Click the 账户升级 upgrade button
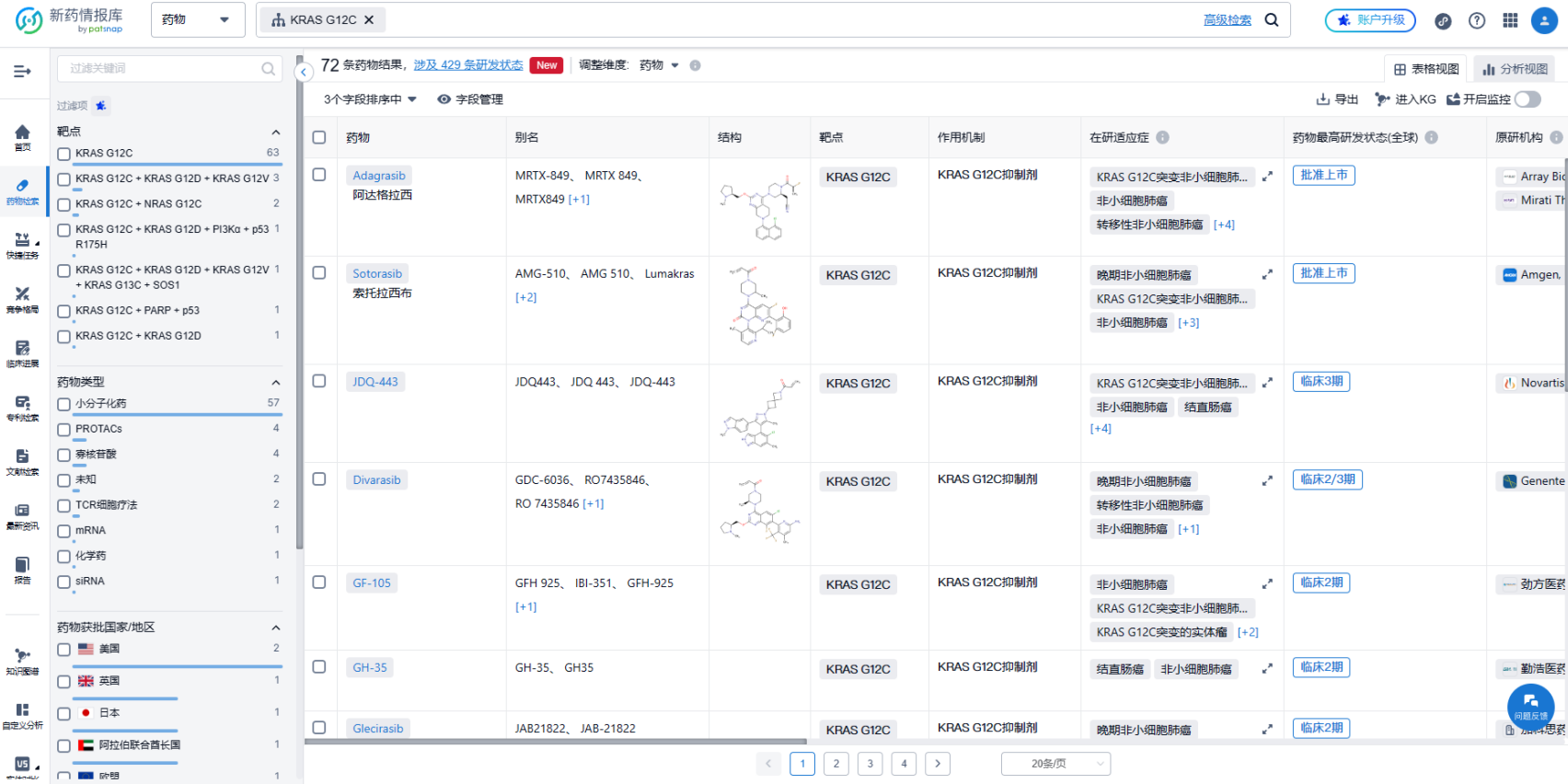This screenshot has width=1568, height=784. pyautogui.click(x=1370, y=20)
